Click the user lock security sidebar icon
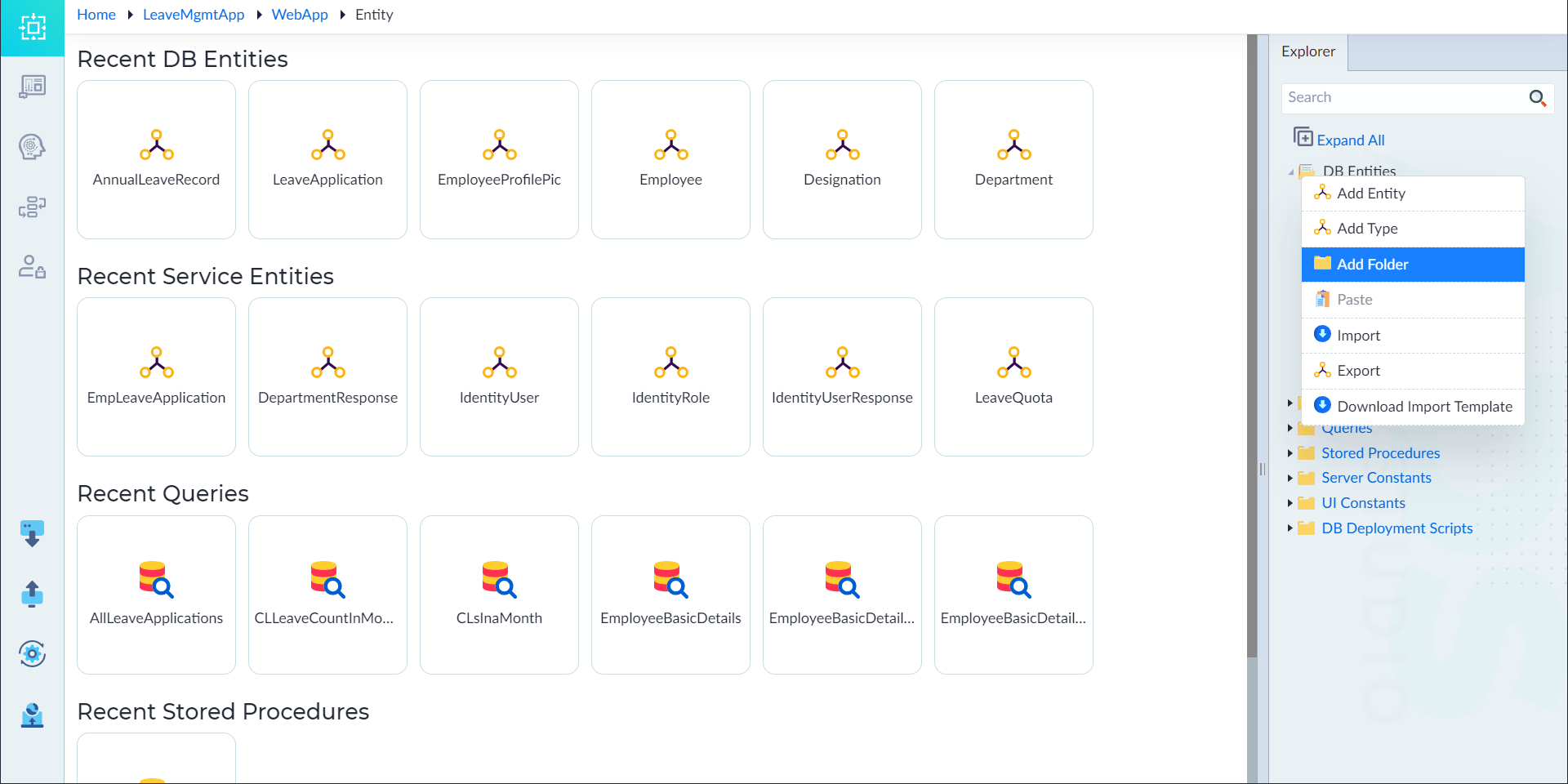 (x=32, y=267)
